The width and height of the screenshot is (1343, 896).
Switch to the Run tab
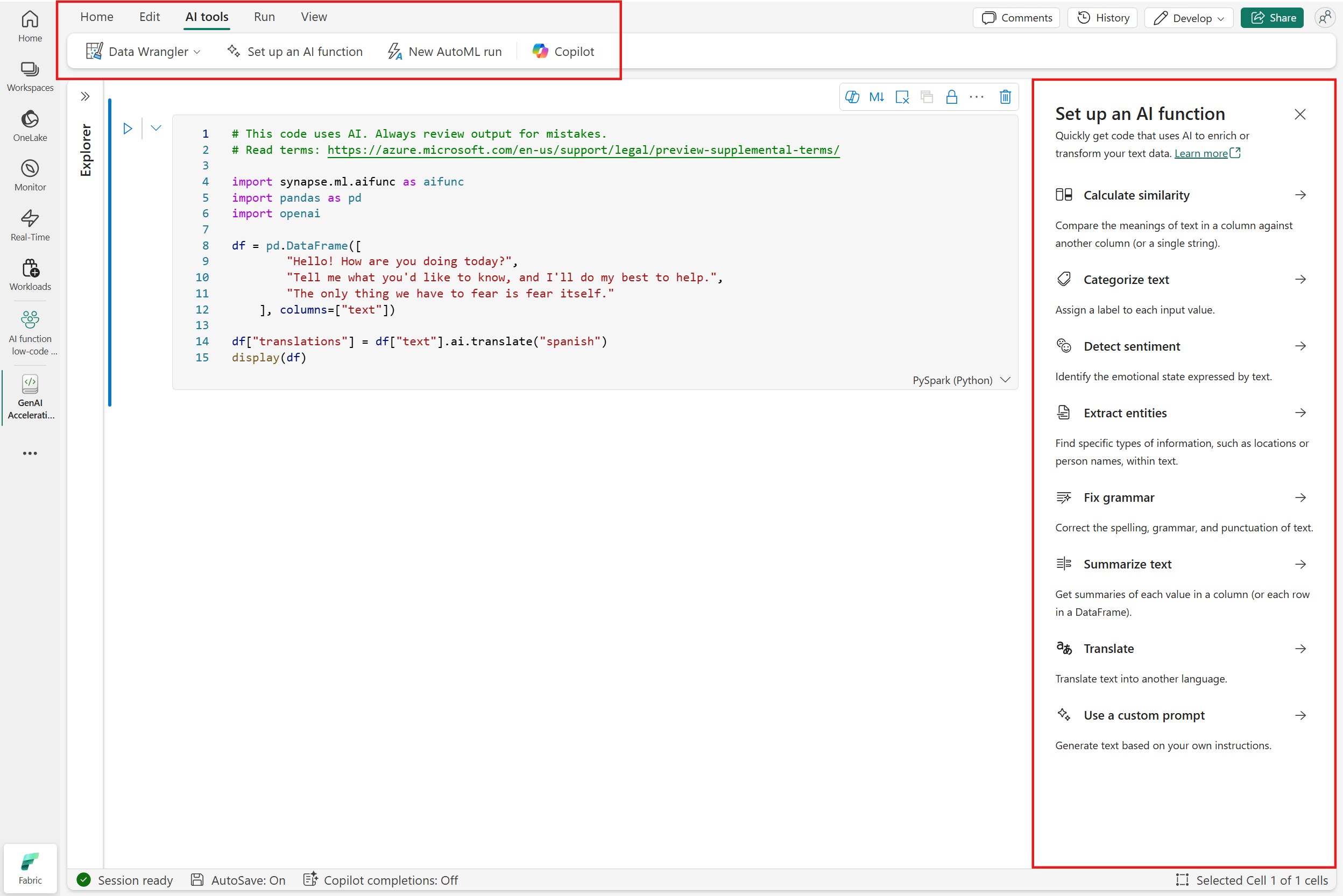coord(264,17)
